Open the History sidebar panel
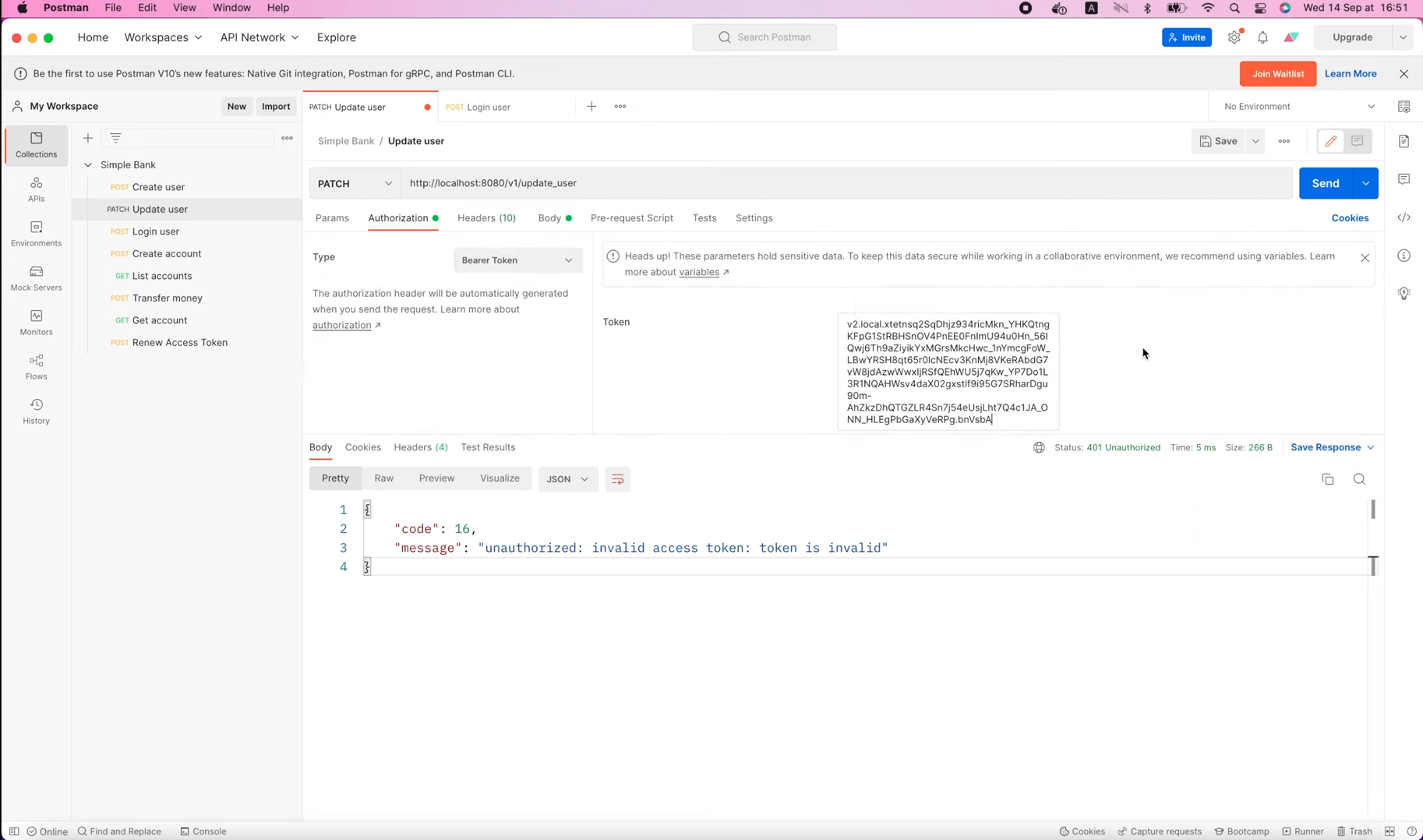1423x840 pixels. tap(36, 411)
